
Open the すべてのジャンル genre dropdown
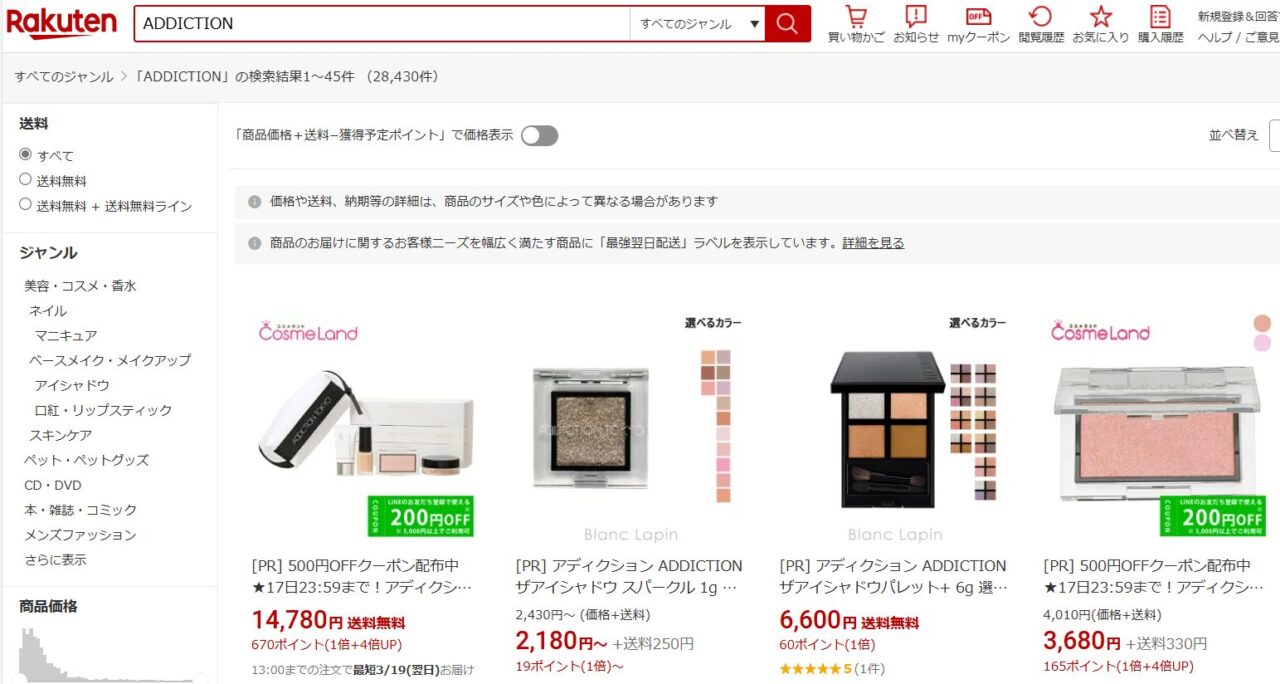(x=698, y=24)
